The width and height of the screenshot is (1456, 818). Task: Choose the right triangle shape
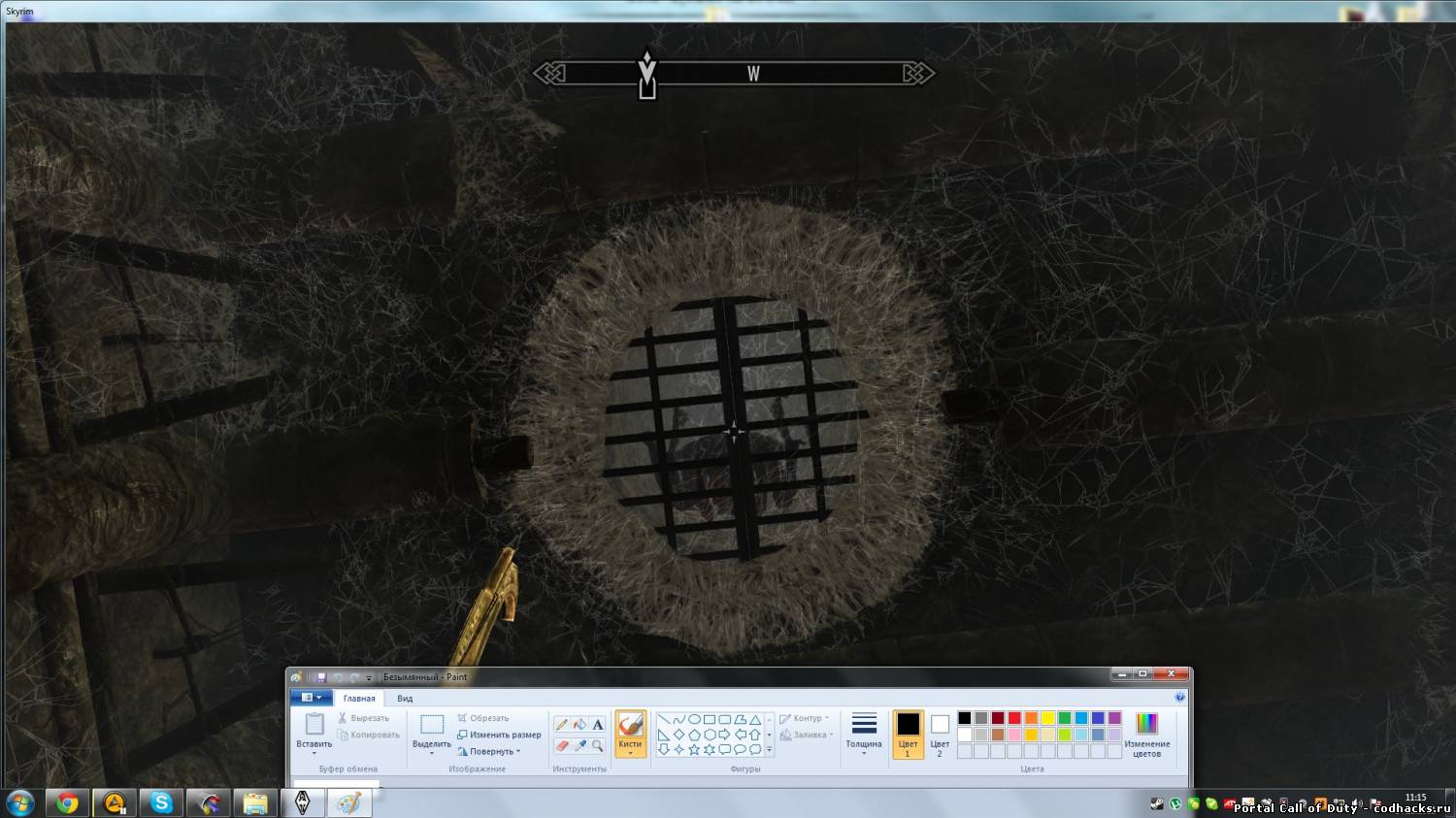pos(664,735)
